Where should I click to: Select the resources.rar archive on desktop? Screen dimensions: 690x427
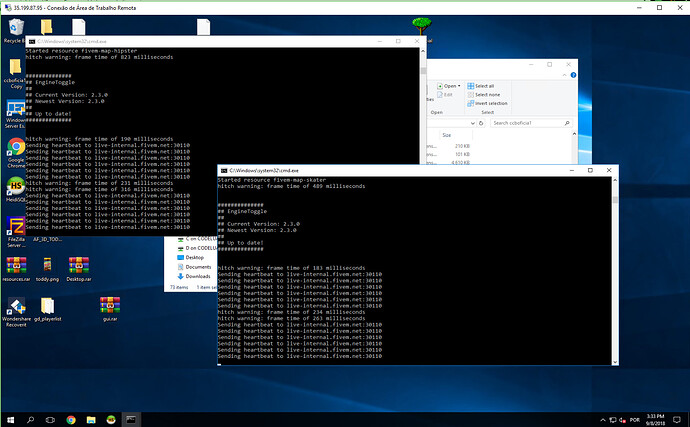[x=16, y=267]
